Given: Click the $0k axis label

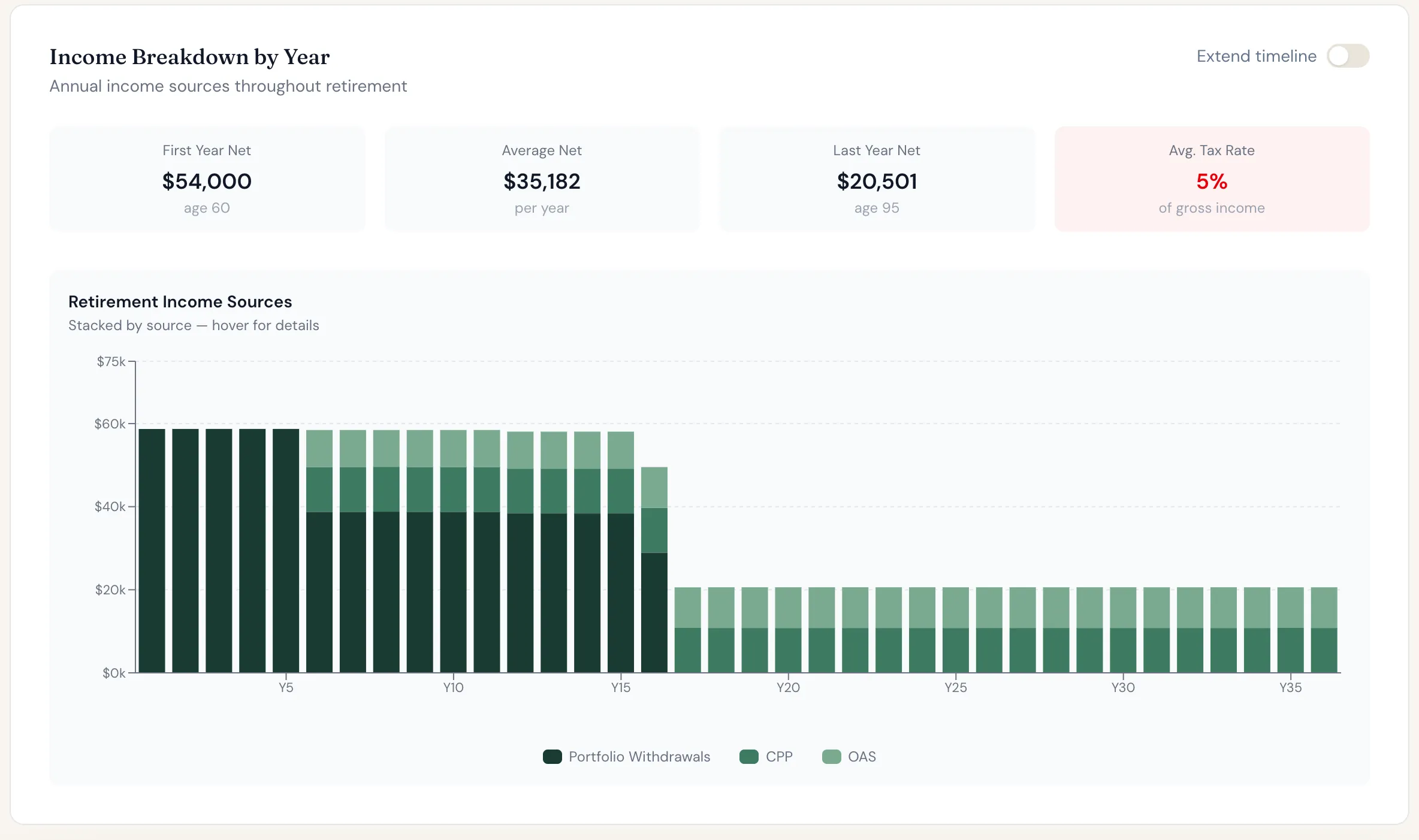Looking at the screenshot, I should pyautogui.click(x=114, y=673).
